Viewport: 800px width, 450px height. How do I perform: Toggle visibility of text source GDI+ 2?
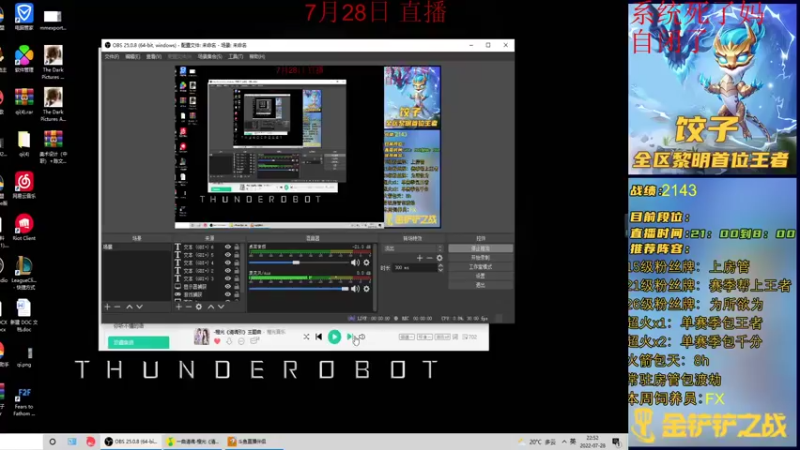click(228, 270)
